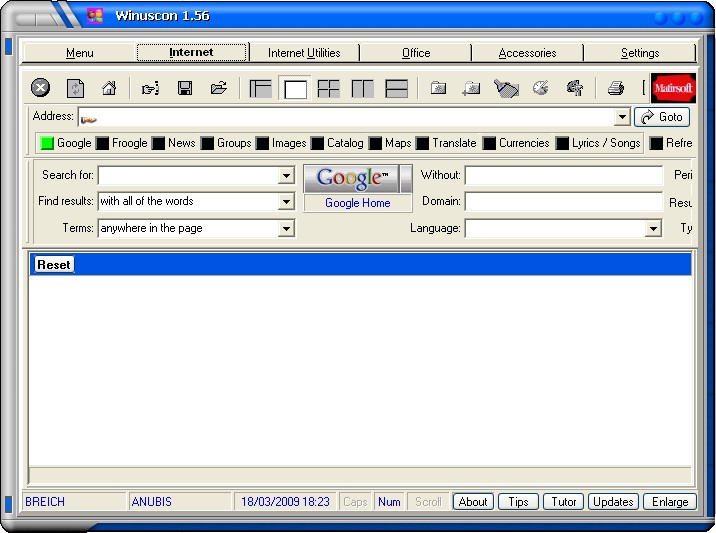The width and height of the screenshot is (716, 533).
Task: Click the Goto button
Action: (x=662, y=117)
